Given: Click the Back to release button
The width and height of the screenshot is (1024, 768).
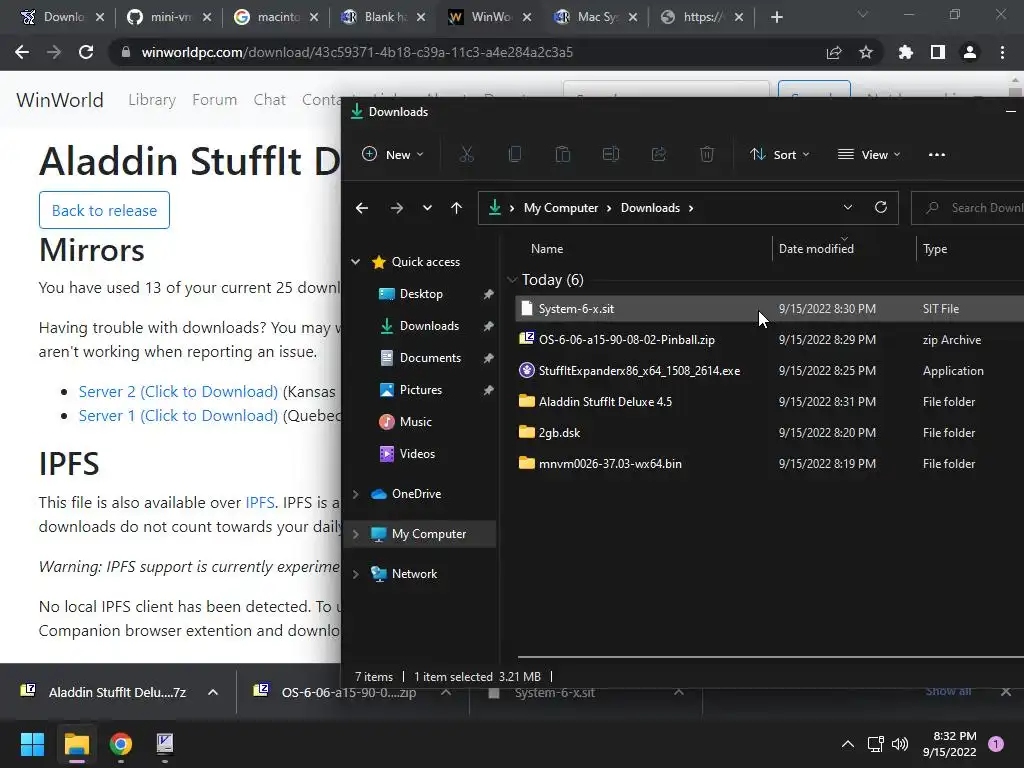Looking at the screenshot, I should click(104, 210).
